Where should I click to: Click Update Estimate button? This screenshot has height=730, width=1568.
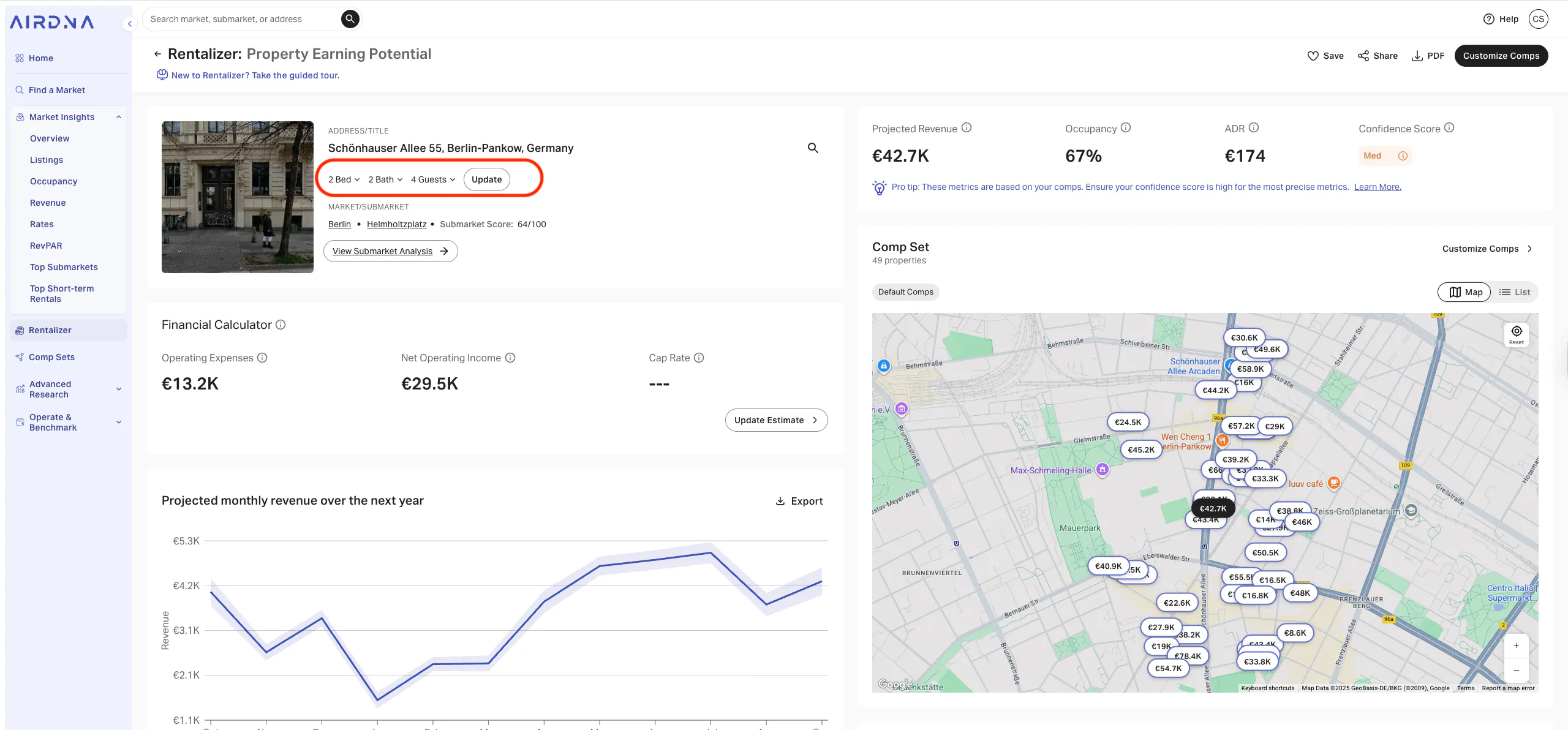[x=776, y=420]
